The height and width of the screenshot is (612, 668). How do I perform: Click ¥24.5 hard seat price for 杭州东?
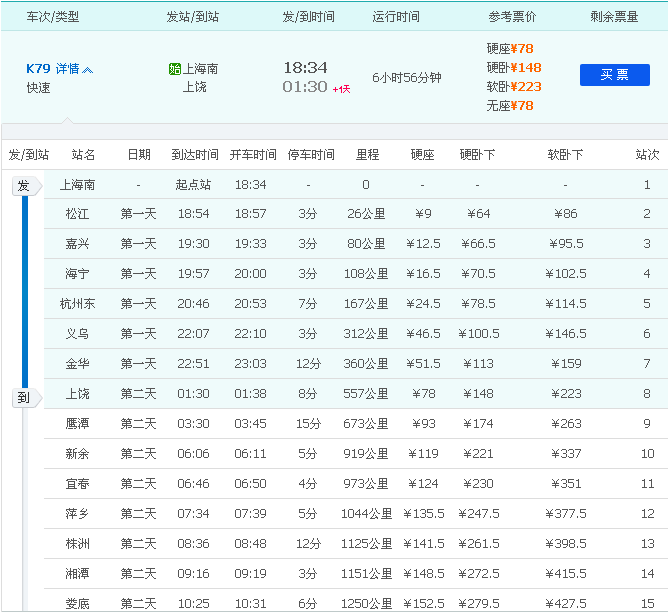tap(423, 304)
